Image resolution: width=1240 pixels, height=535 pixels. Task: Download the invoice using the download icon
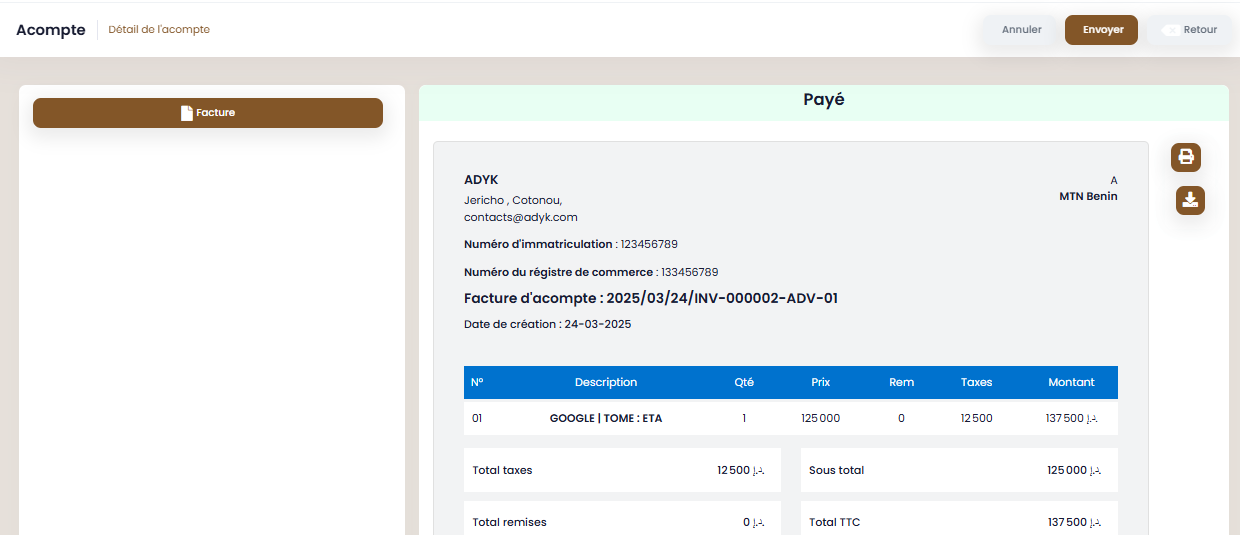click(x=1190, y=200)
